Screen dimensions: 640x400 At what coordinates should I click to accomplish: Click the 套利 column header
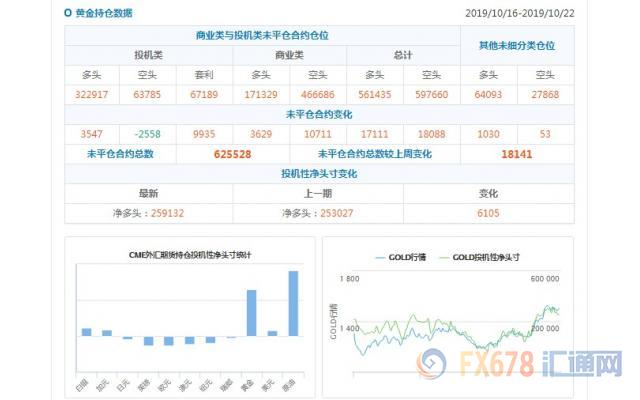click(x=204, y=75)
